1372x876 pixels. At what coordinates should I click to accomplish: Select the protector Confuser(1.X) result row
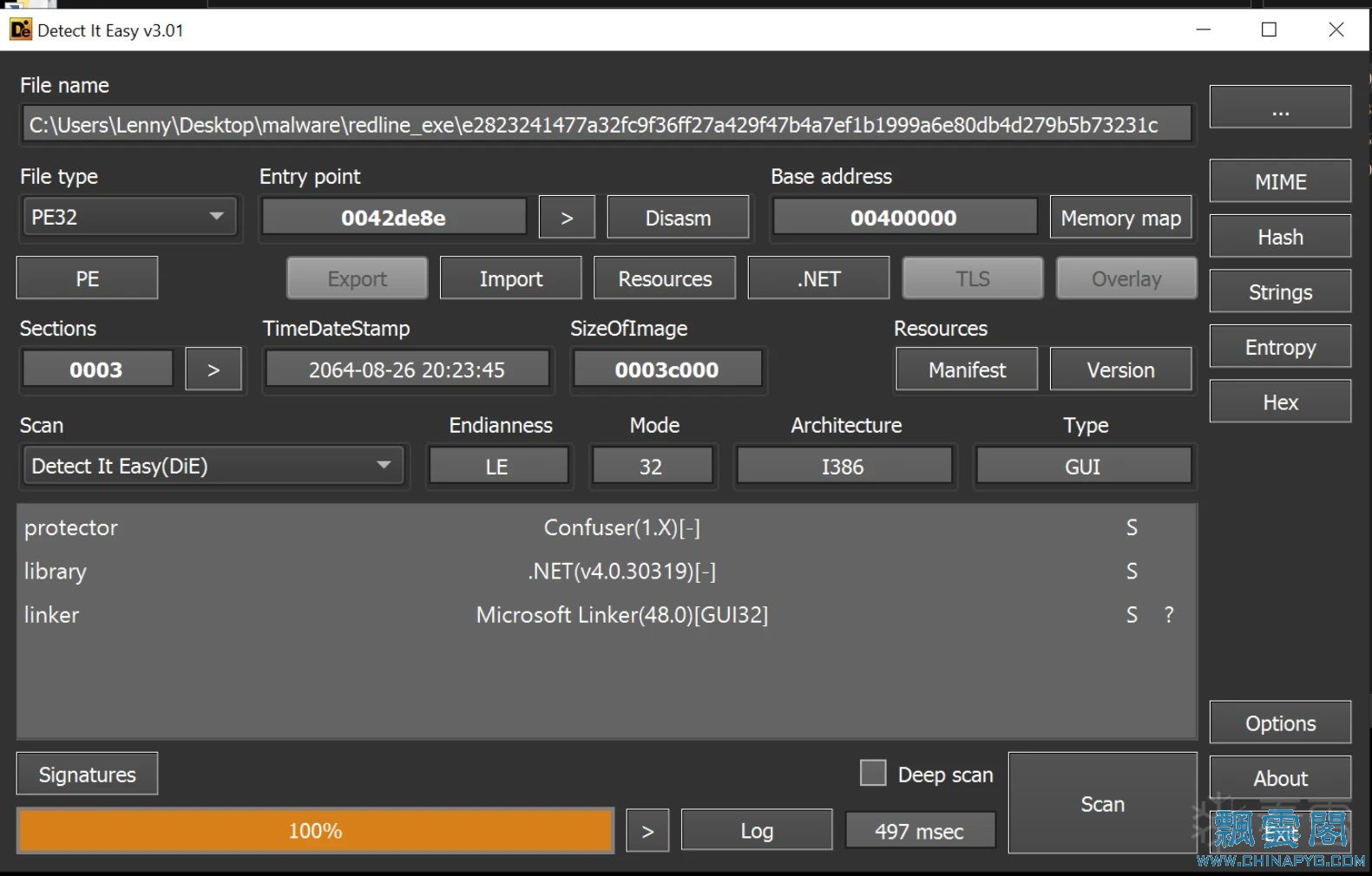click(x=606, y=527)
